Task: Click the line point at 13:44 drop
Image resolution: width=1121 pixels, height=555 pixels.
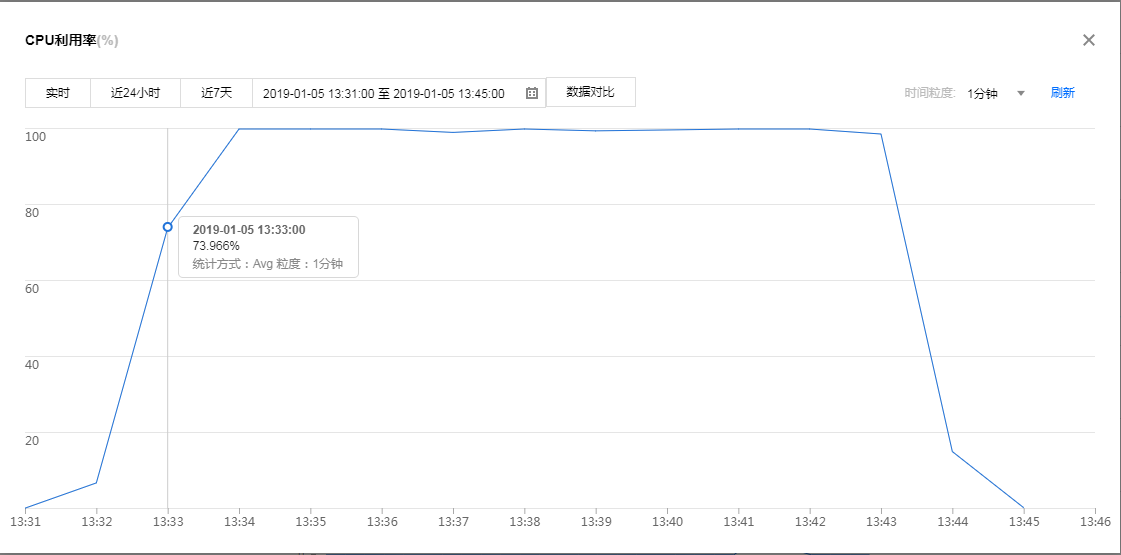Action: point(952,452)
